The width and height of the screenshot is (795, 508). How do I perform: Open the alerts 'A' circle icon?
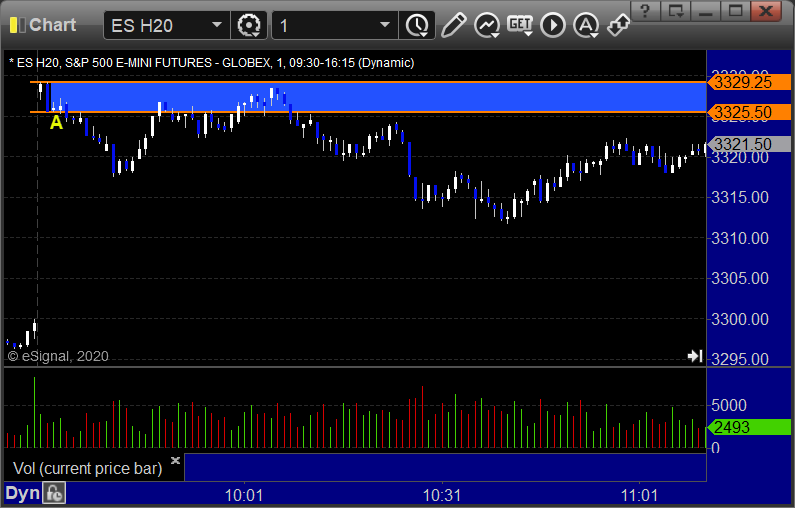coord(586,25)
